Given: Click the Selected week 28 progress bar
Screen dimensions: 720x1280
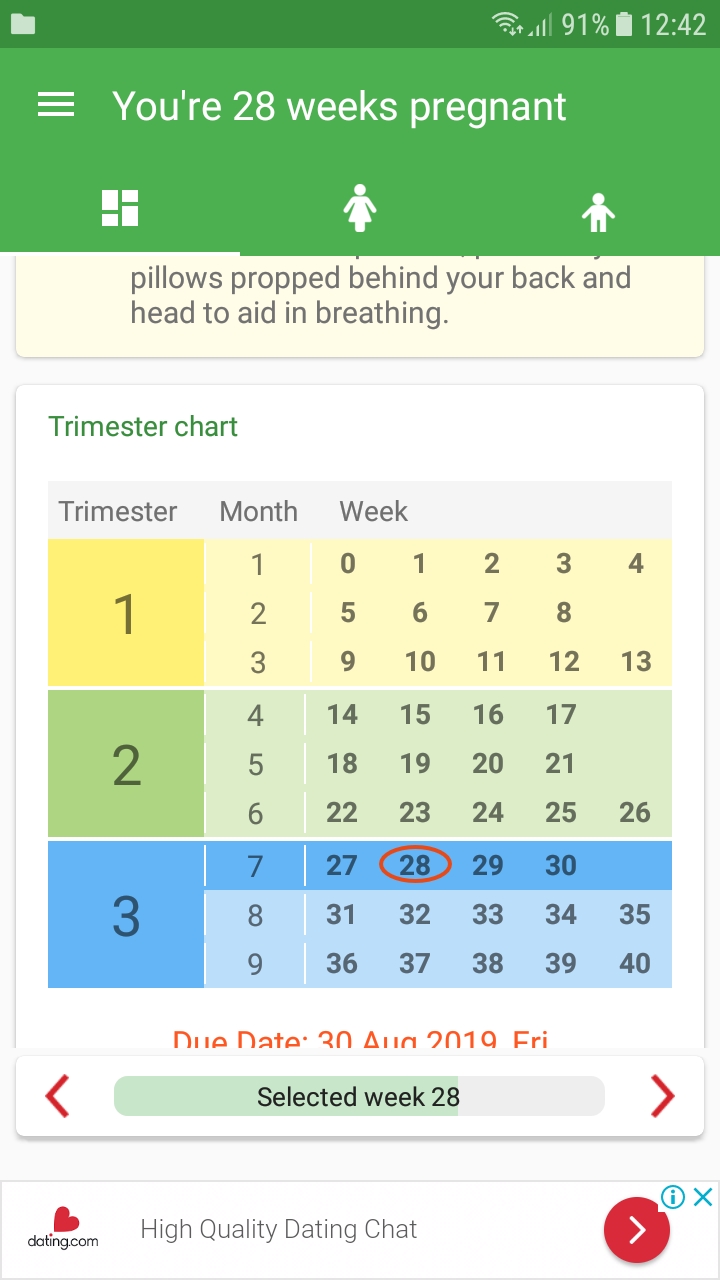Looking at the screenshot, I should pos(359,1096).
